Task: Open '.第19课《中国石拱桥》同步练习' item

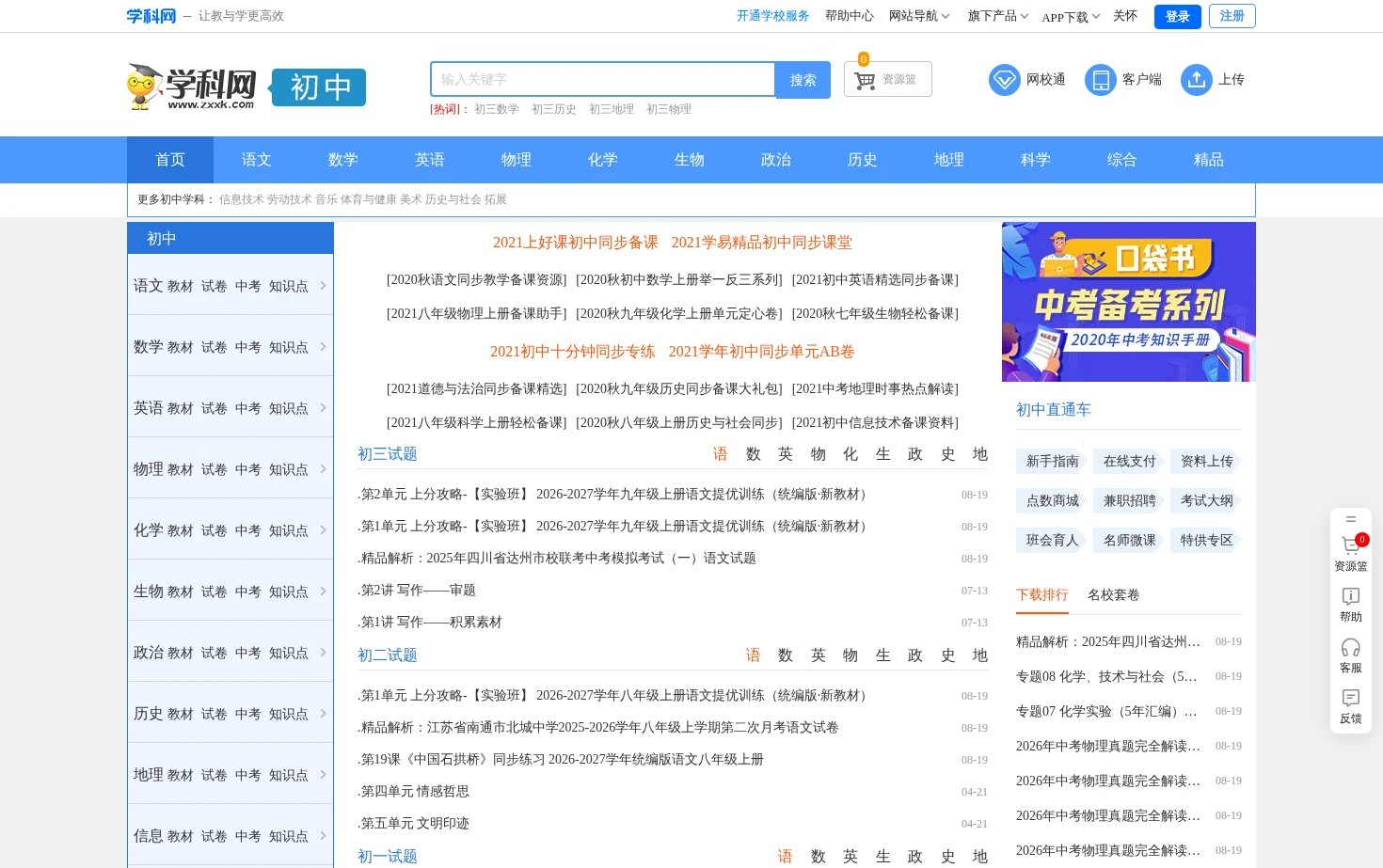Action: (561, 760)
